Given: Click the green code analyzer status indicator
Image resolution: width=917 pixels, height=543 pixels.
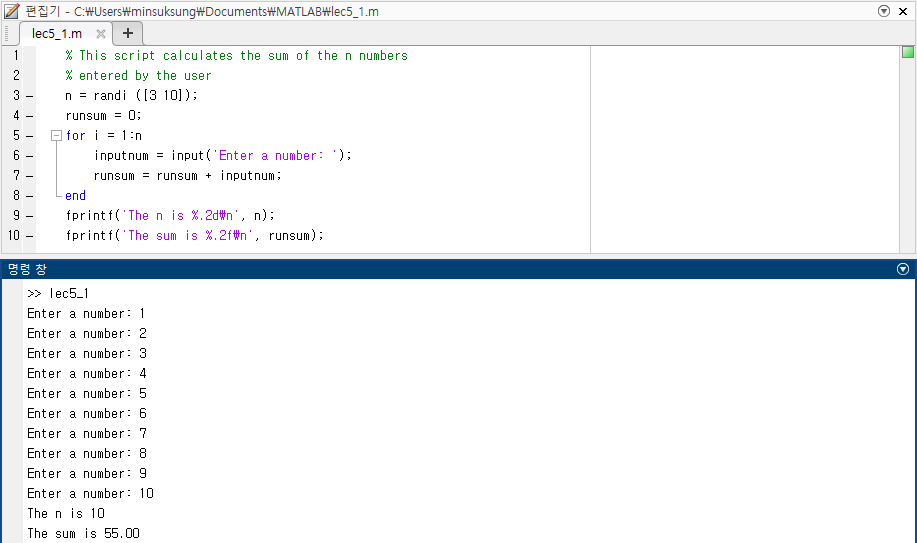Looking at the screenshot, I should tap(908, 52).
